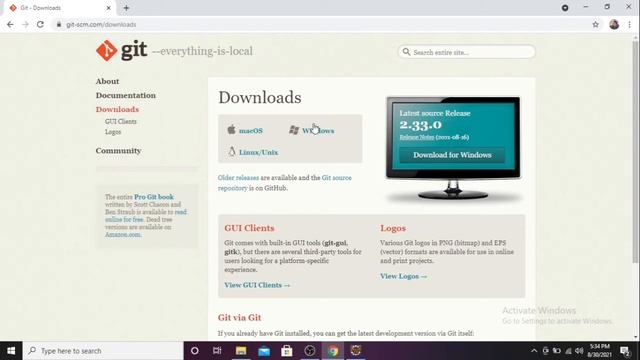The image size is (640, 360).
Task: Click the GUI Clients heading
Action: click(249, 228)
